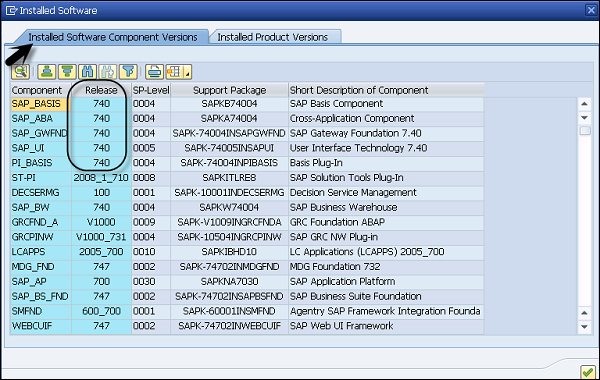This screenshot has width=600, height=380.
Task: Click the vertical scrollbar thumb
Action: click(x=585, y=131)
